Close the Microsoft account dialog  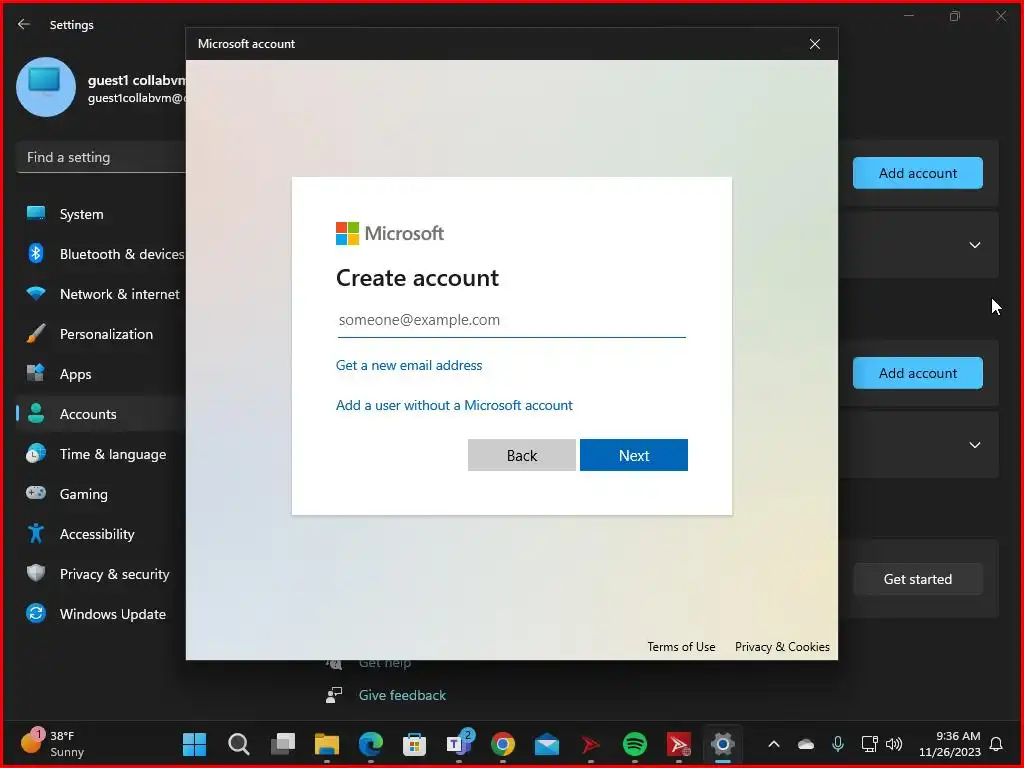[x=815, y=44]
